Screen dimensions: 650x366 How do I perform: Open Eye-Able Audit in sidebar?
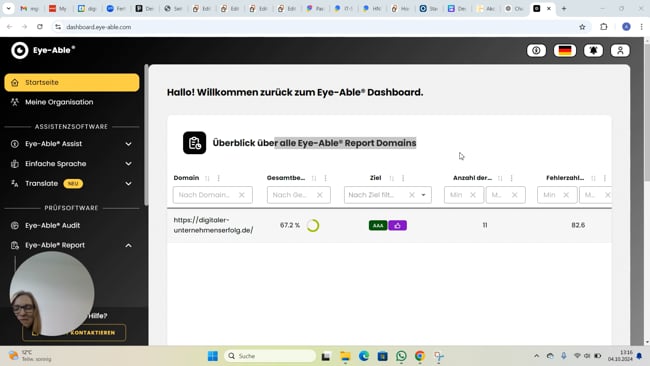click(52, 225)
